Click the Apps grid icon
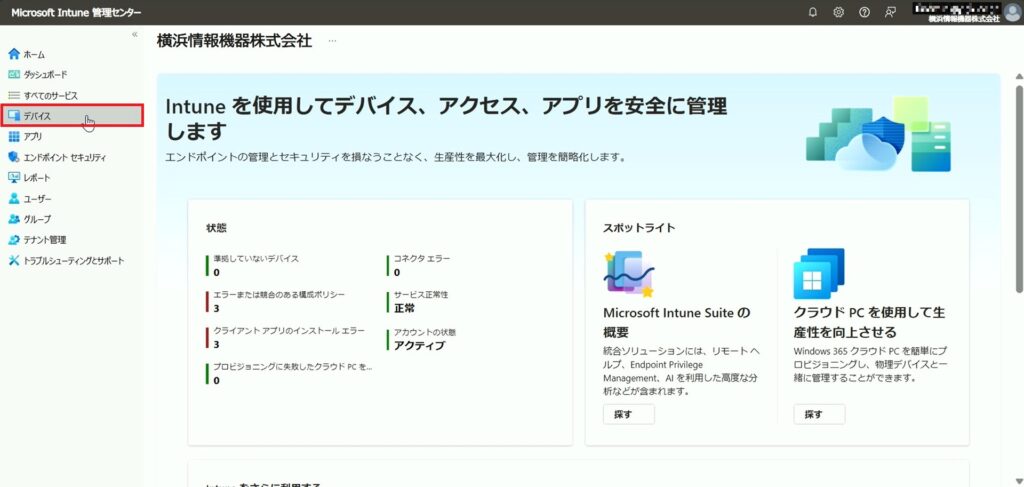 click(14, 136)
